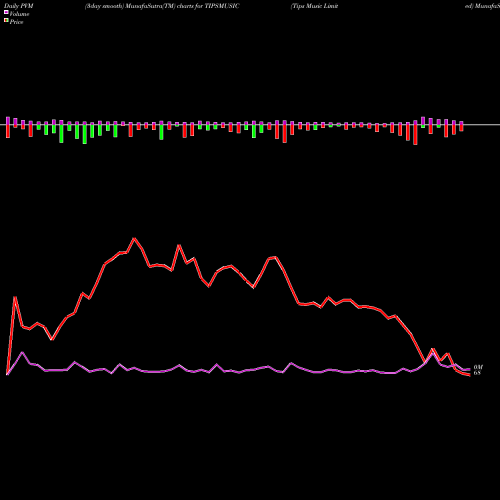Image resolution: width=500 pixels, height=500 pixels.
Task: Click the '0M' volume end label
Action: pos(478,367)
